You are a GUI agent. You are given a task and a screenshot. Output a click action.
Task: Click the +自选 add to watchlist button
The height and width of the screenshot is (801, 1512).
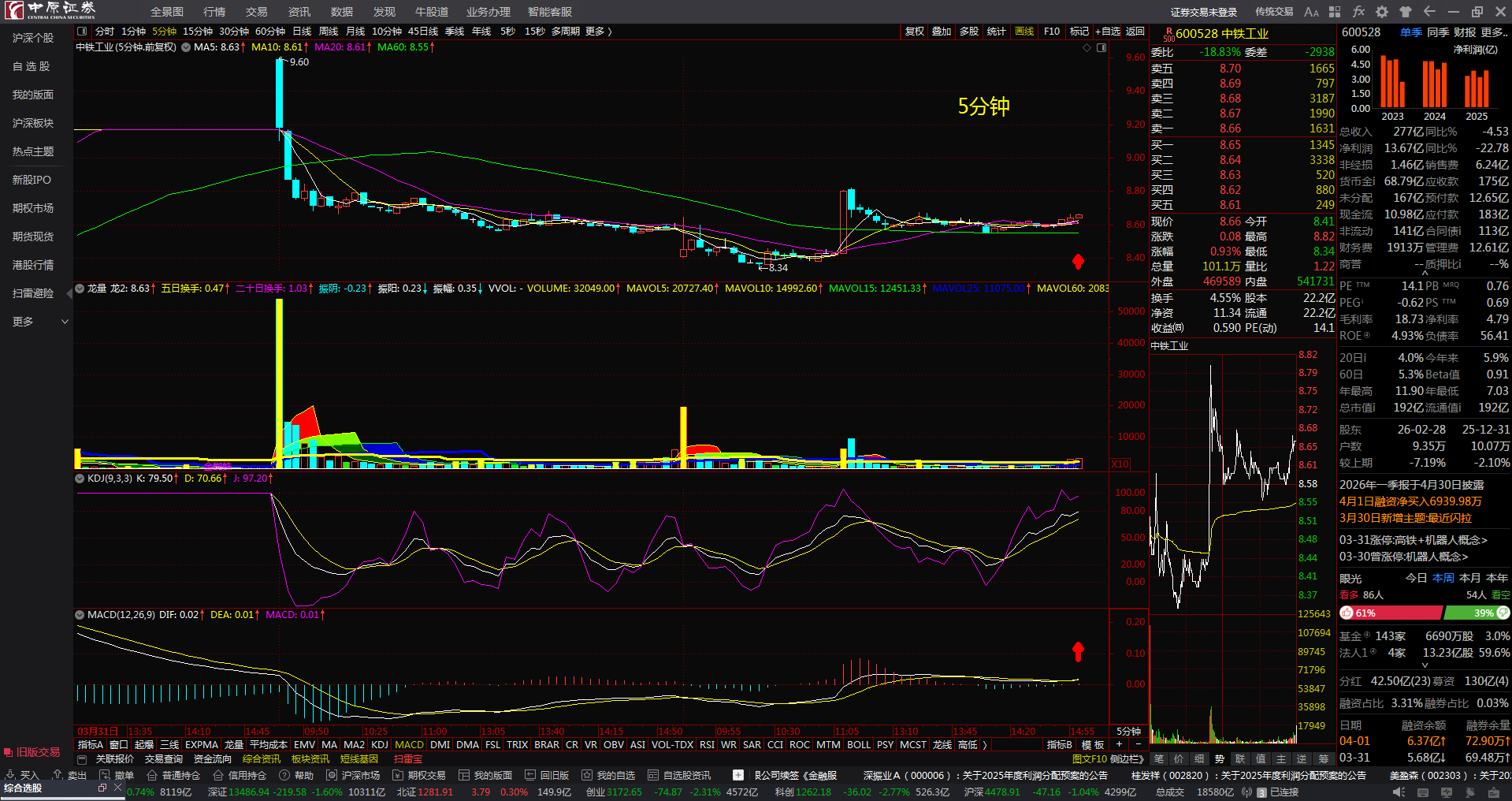(x=1108, y=32)
